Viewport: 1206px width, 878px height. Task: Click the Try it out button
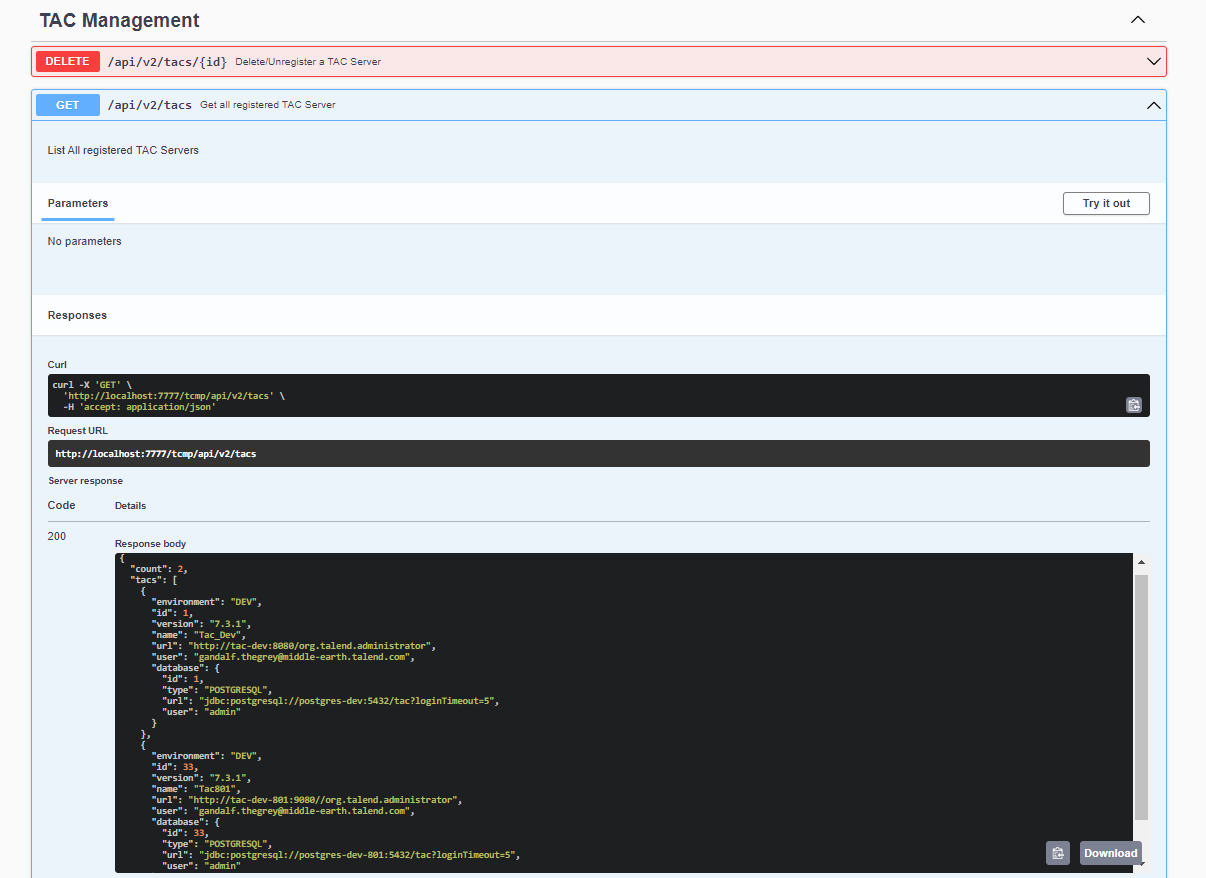(x=1106, y=203)
